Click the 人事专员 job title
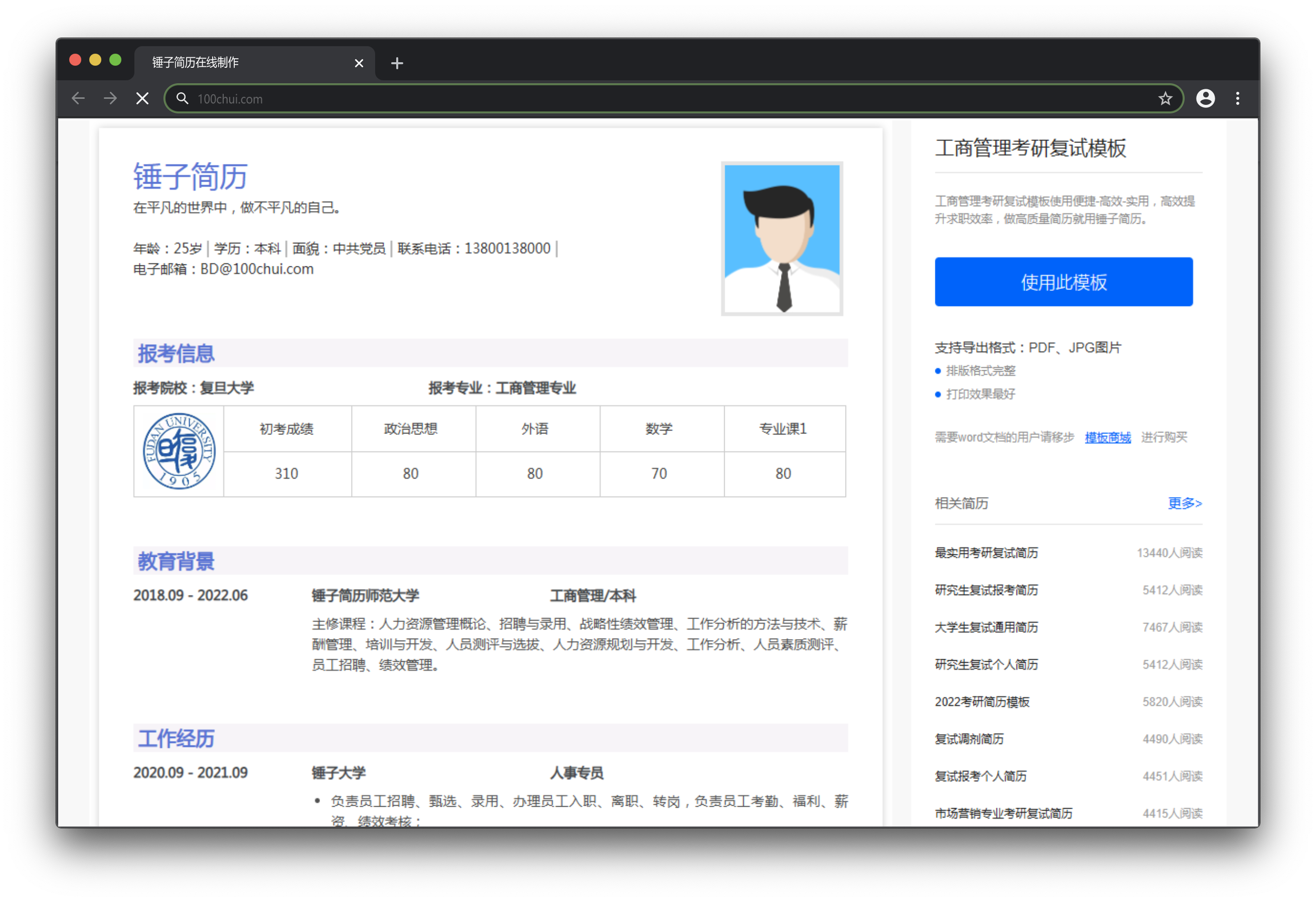The image size is (1316, 902). tap(576, 773)
